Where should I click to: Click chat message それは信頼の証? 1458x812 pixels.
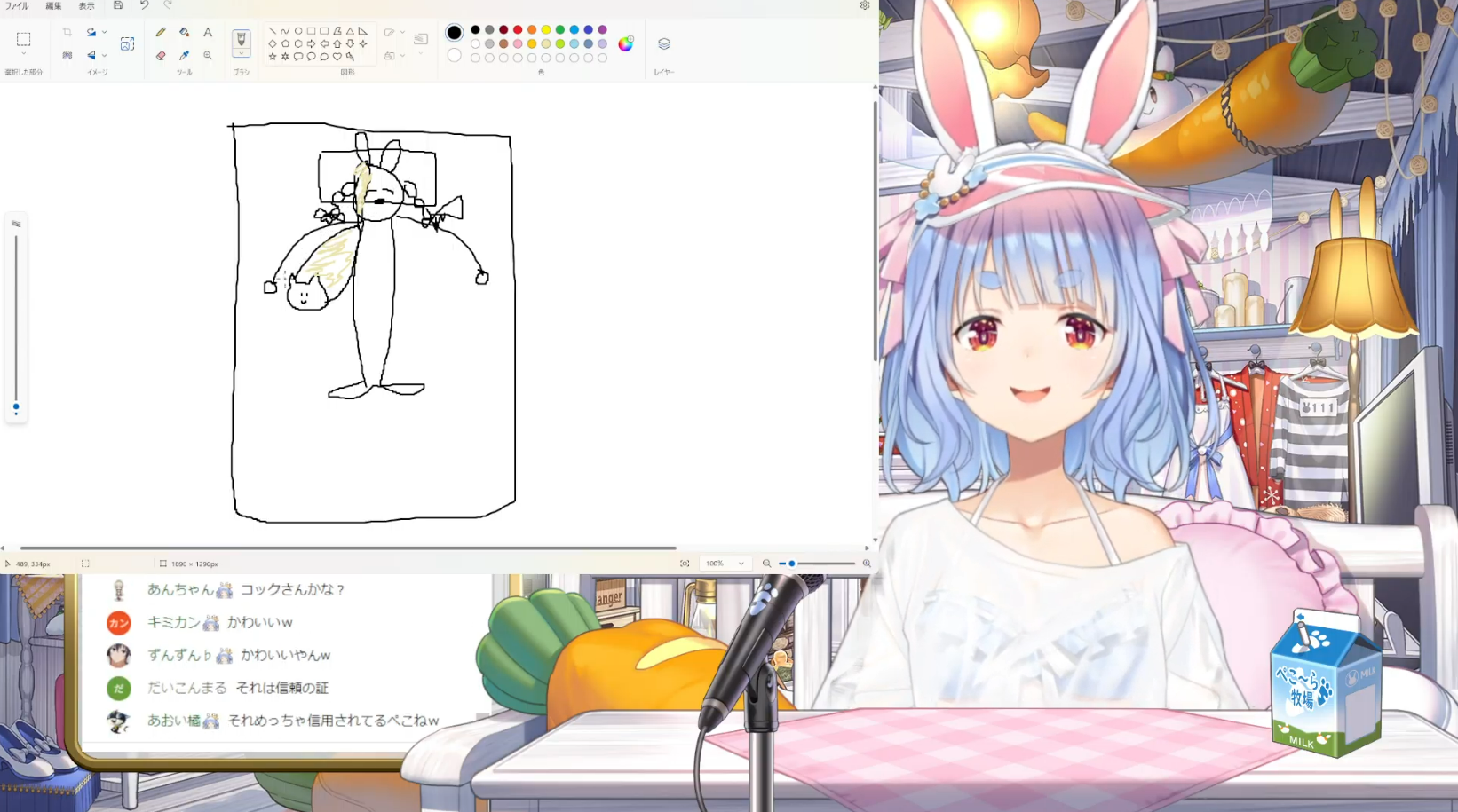(282, 688)
